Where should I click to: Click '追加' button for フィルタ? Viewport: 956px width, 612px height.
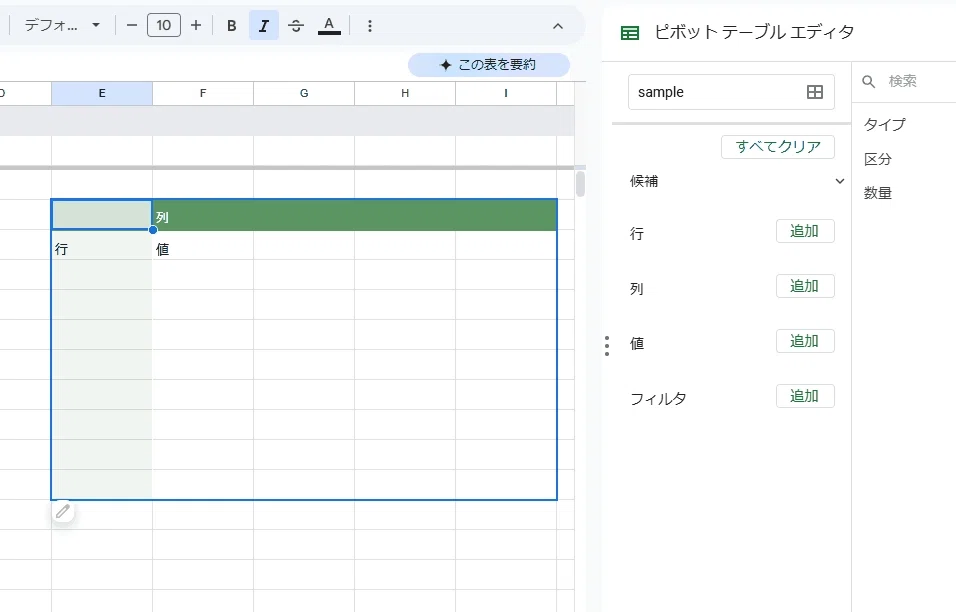[805, 396]
